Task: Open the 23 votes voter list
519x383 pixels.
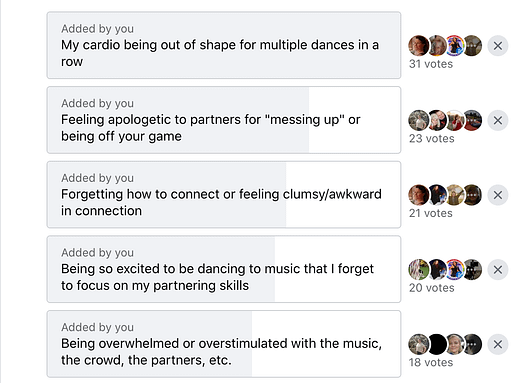Action: click(431, 138)
